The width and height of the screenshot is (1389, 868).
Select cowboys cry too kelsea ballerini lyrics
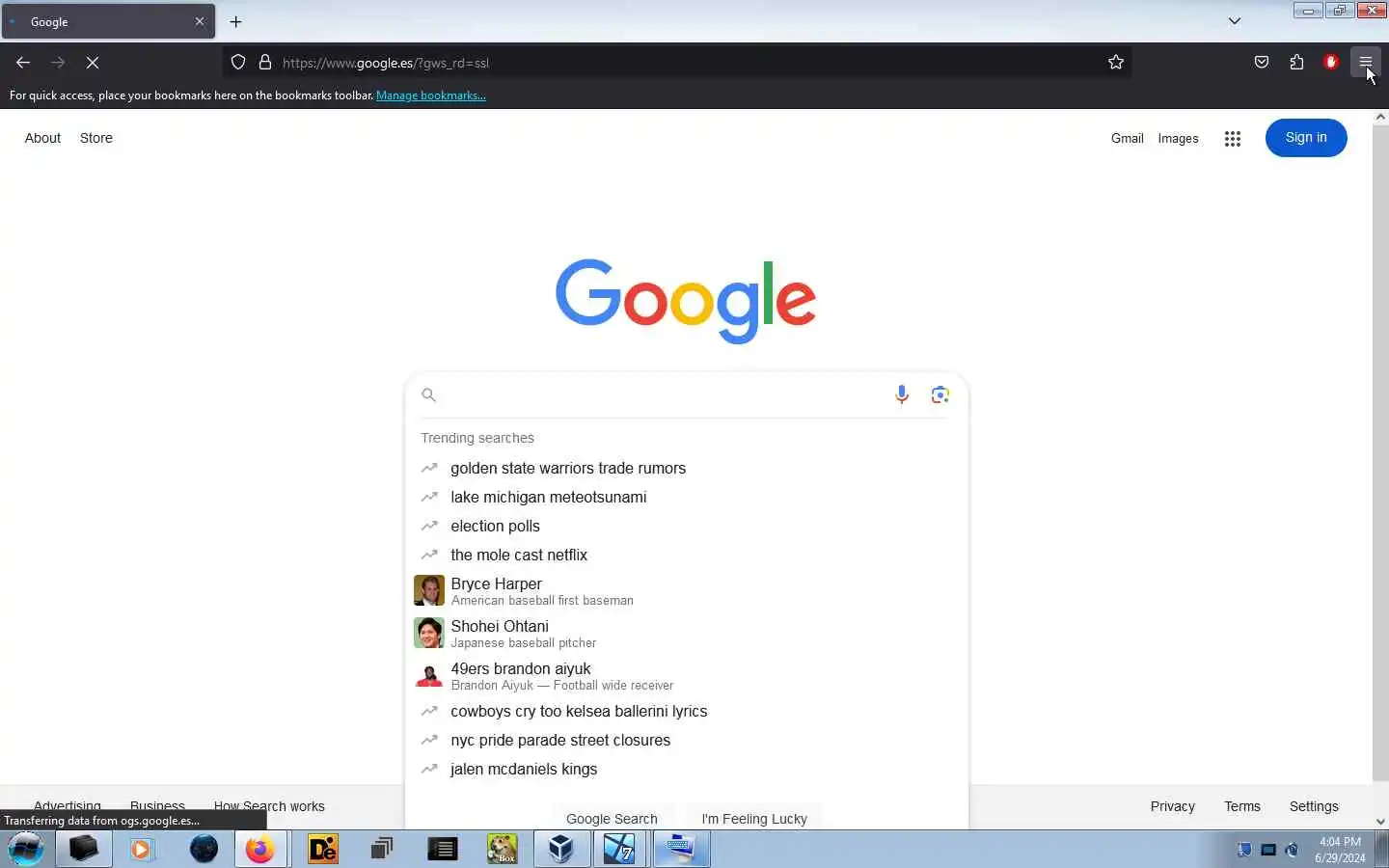(686, 711)
